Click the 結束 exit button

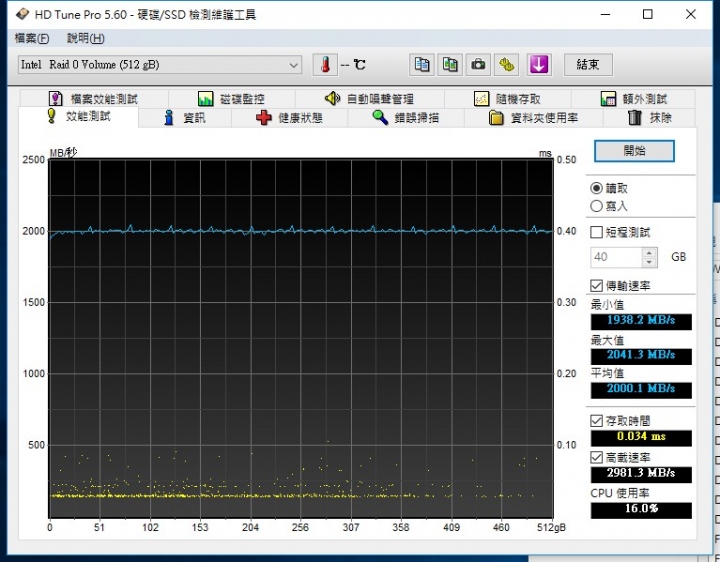(588, 65)
